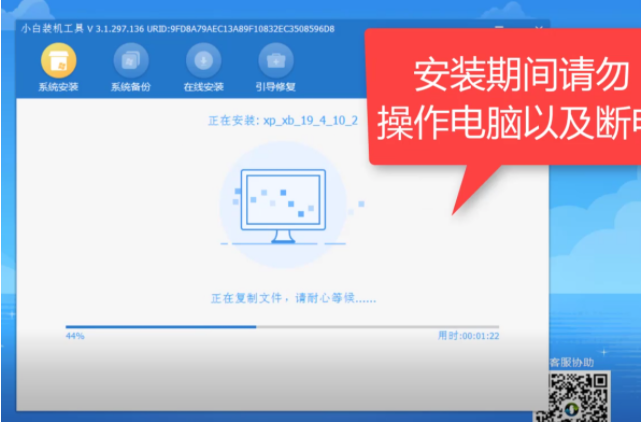Screen dimensions: 642x423
Task: Open the 系统备份 backup icon
Action: coord(129,61)
